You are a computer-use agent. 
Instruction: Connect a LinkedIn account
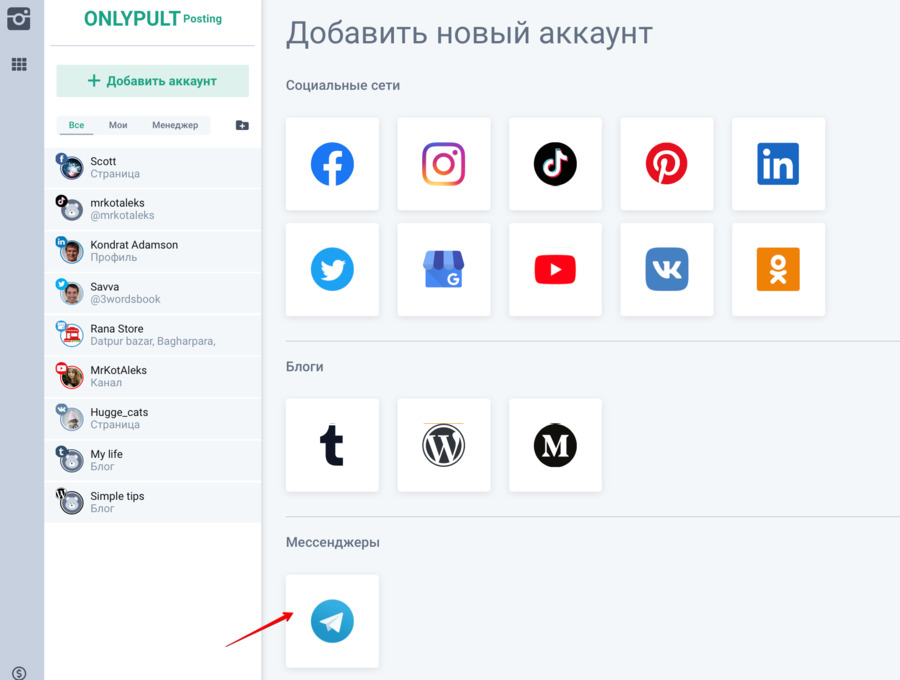[x=778, y=164]
